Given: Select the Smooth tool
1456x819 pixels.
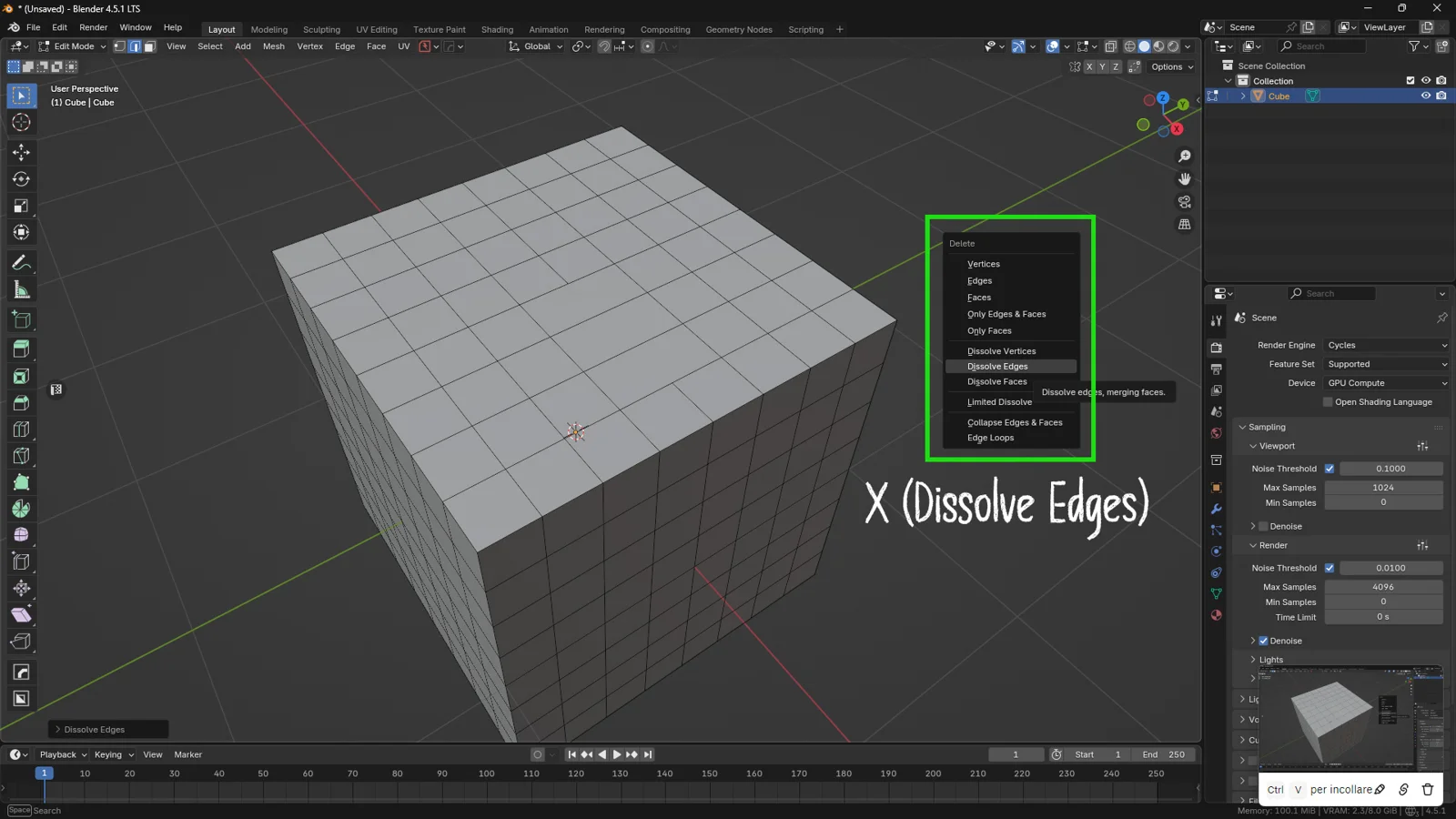Looking at the screenshot, I should tap(21, 535).
